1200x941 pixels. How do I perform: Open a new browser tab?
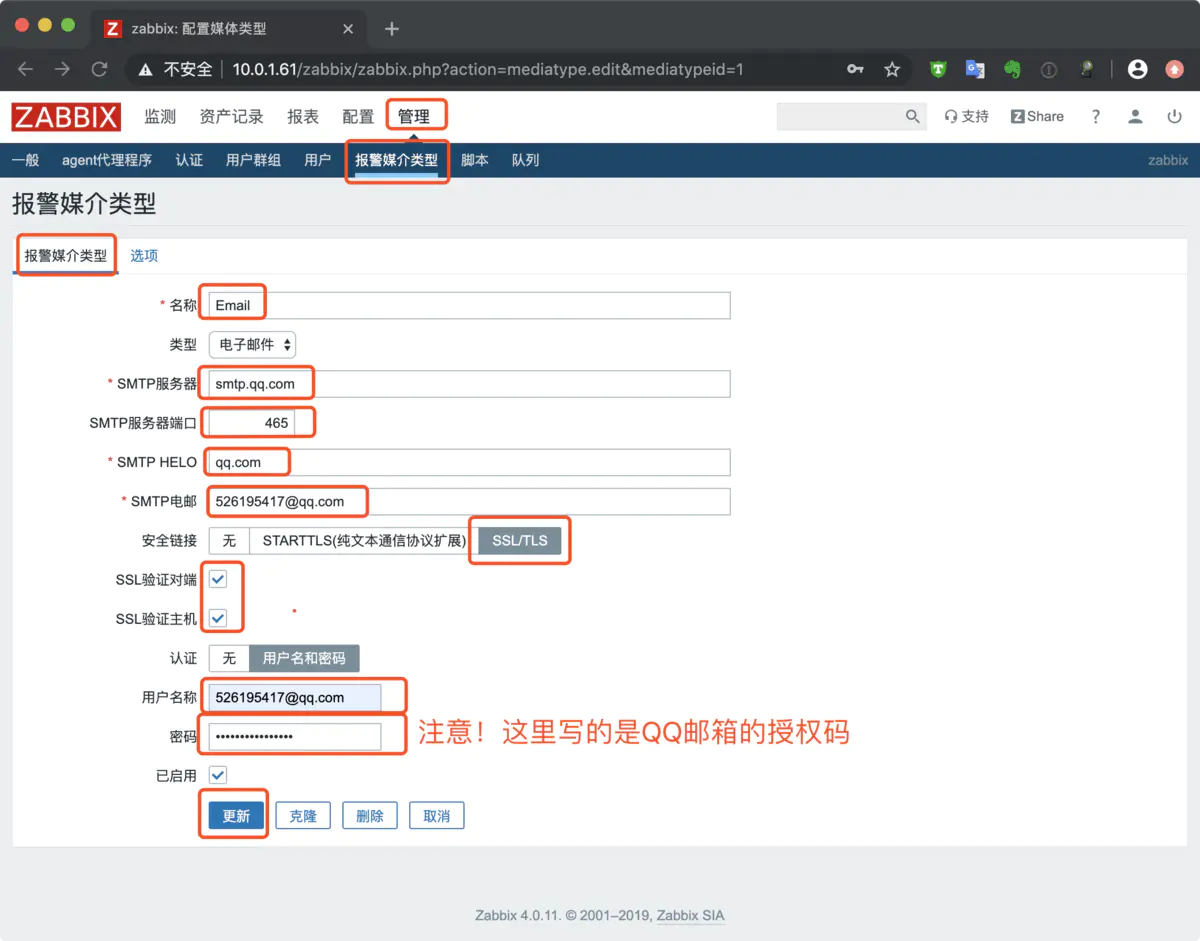coord(392,29)
